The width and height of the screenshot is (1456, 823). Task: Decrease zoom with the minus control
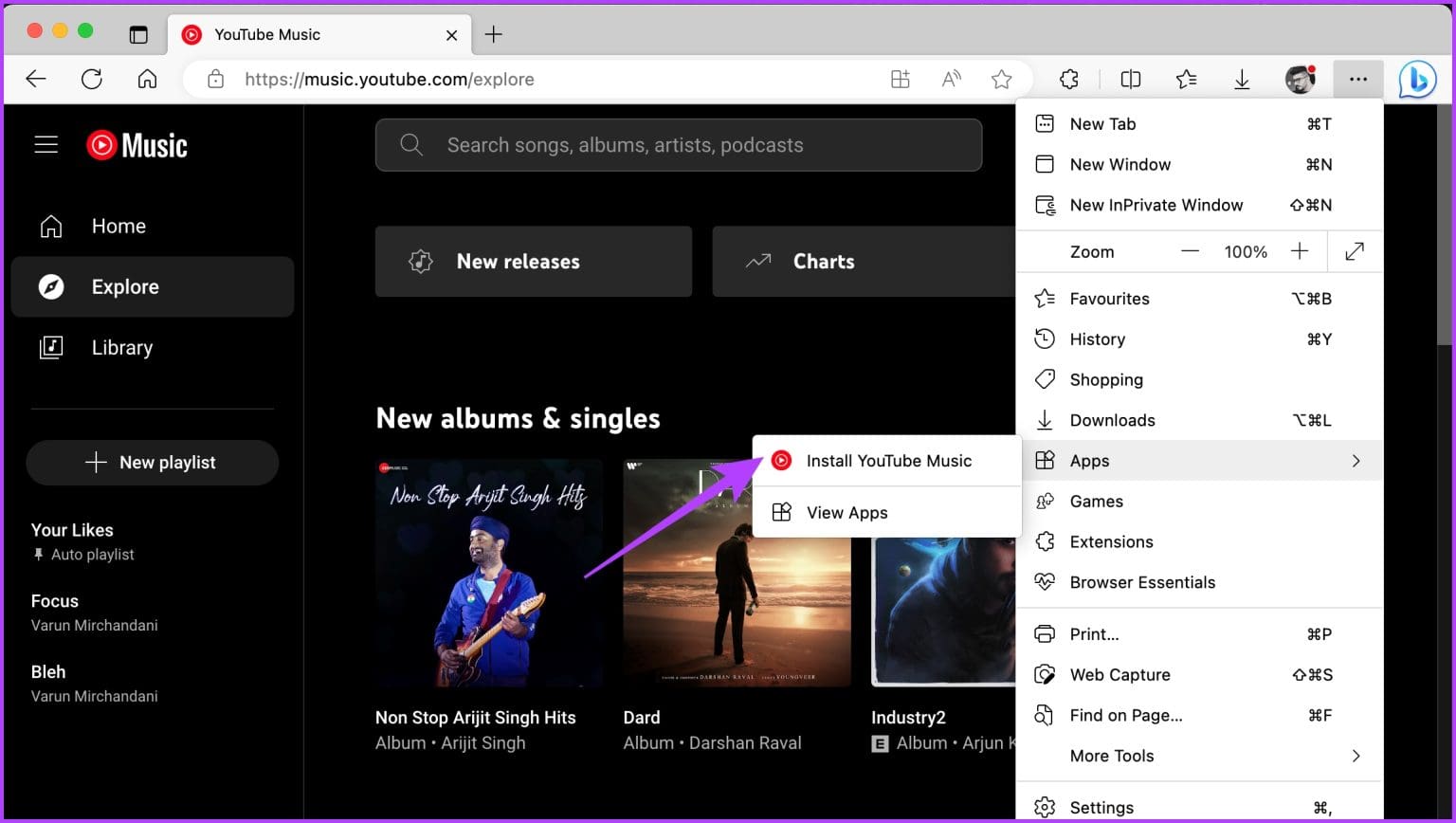tap(1190, 251)
